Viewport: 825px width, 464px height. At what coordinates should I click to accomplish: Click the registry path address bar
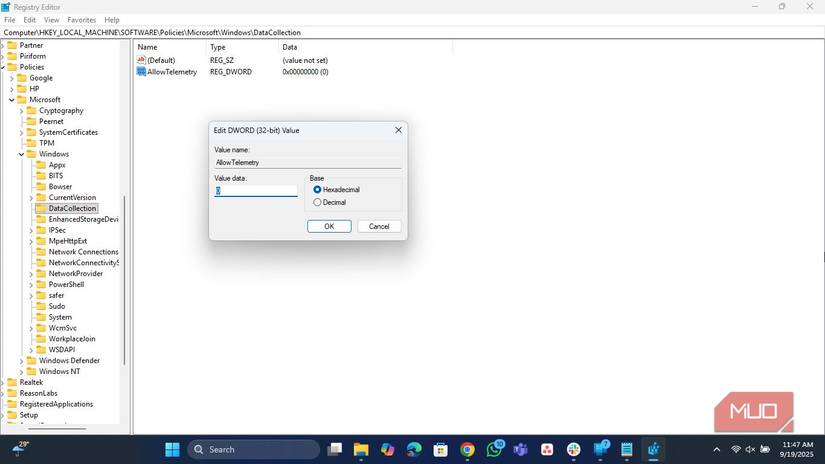pos(412,32)
